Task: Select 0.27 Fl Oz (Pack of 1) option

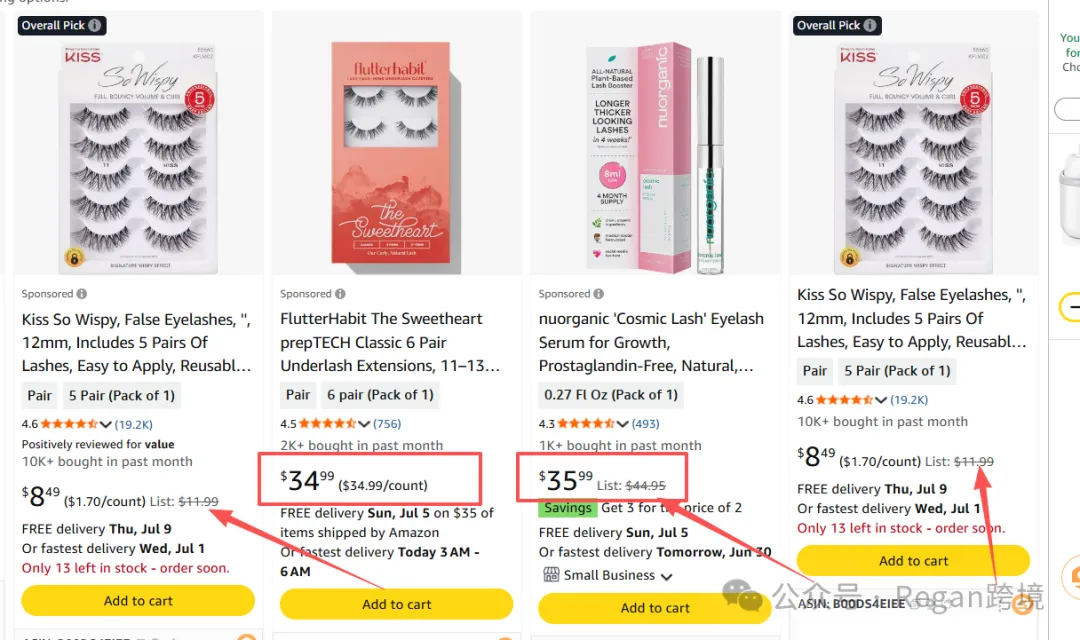Action: click(x=611, y=395)
